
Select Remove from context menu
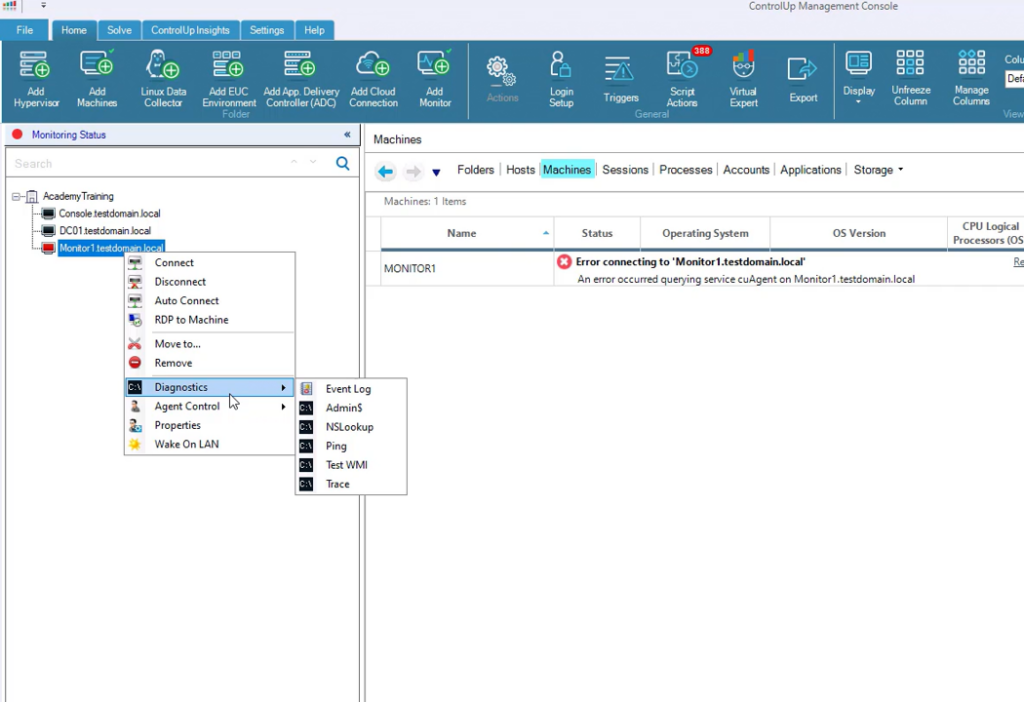(209, 362)
